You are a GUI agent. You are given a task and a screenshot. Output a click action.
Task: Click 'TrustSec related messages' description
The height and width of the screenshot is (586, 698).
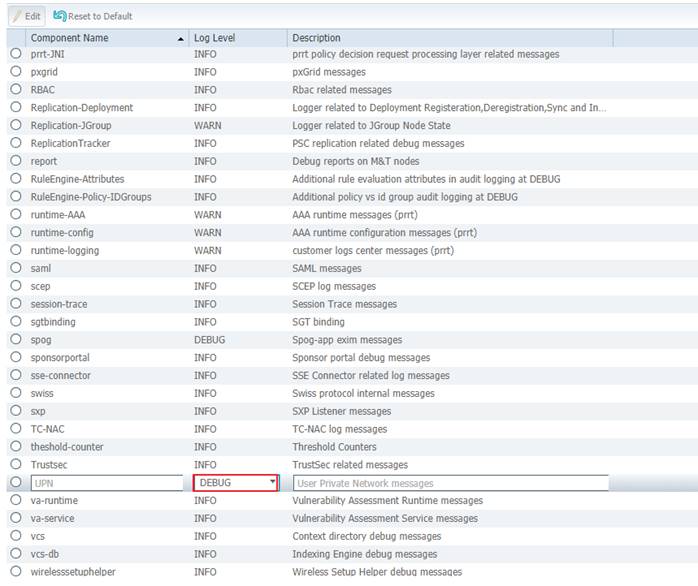(350, 465)
